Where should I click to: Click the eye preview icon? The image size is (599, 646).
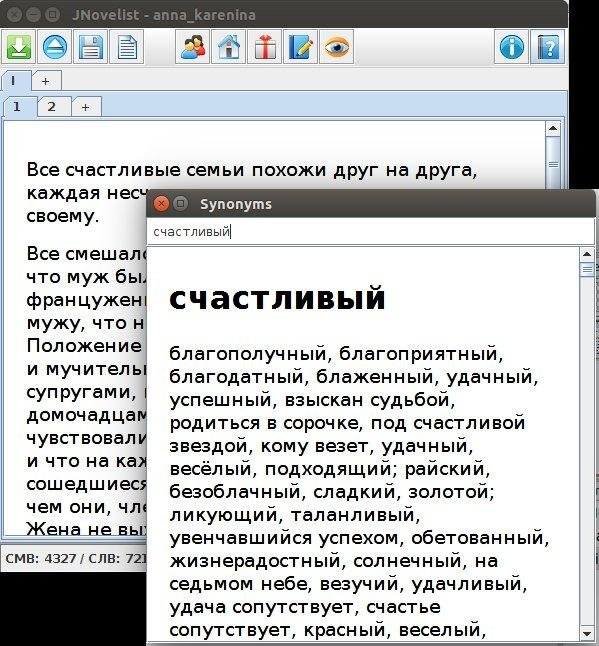tap(337, 47)
